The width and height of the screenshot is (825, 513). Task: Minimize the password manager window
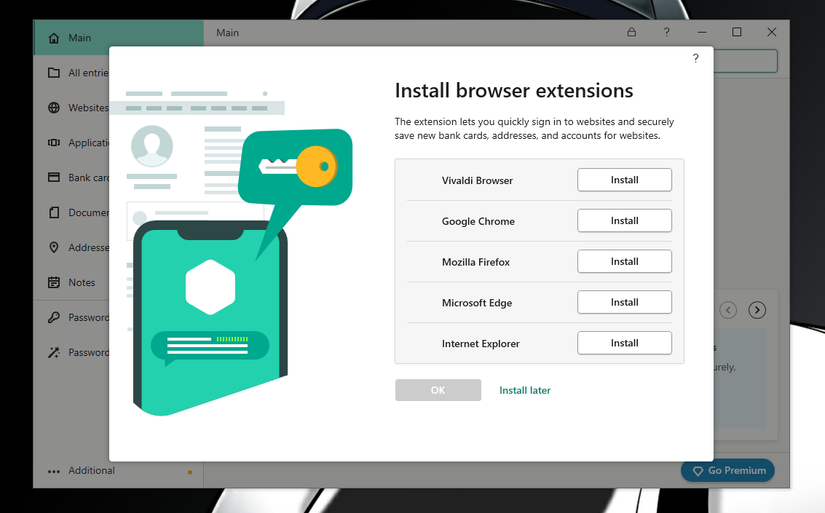click(702, 32)
